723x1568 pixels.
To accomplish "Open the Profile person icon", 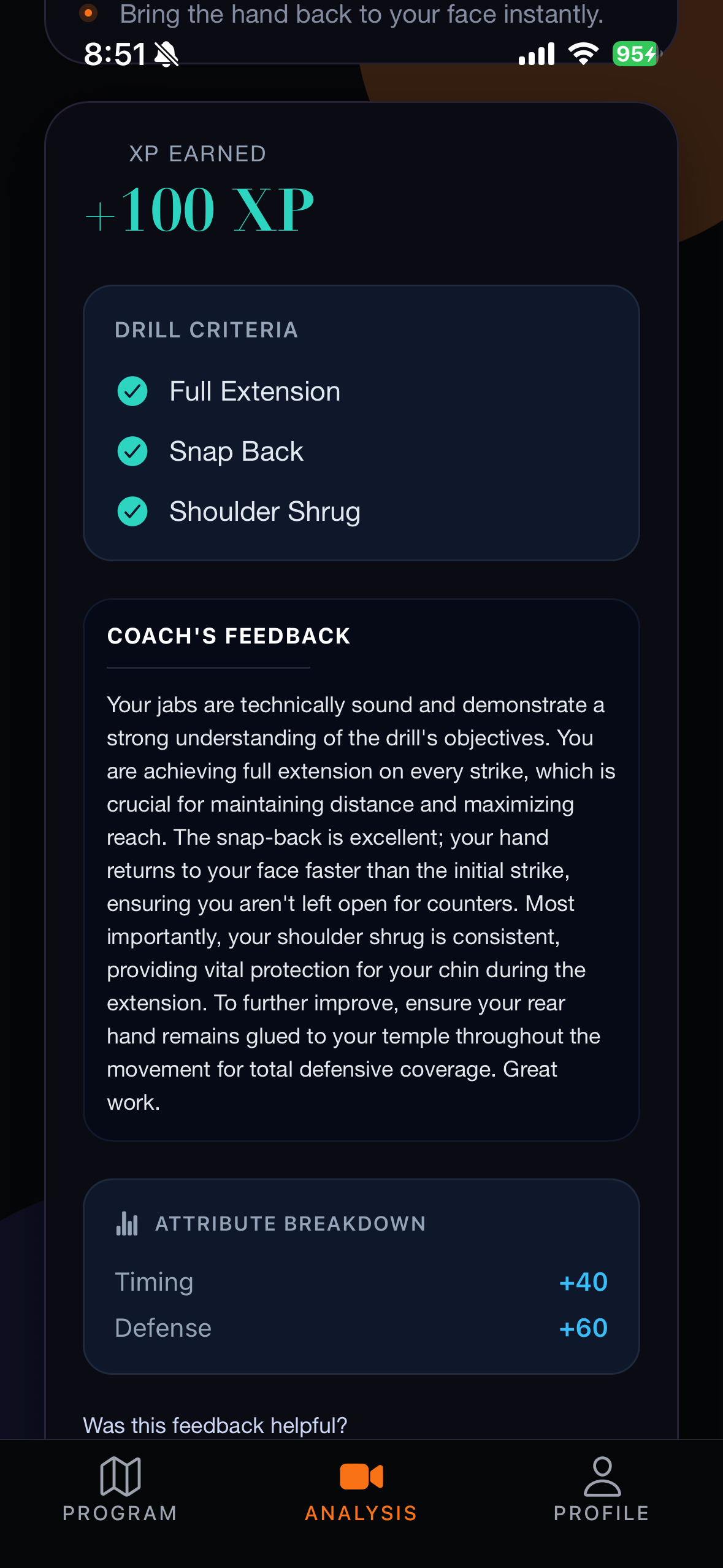I will [603, 1478].
